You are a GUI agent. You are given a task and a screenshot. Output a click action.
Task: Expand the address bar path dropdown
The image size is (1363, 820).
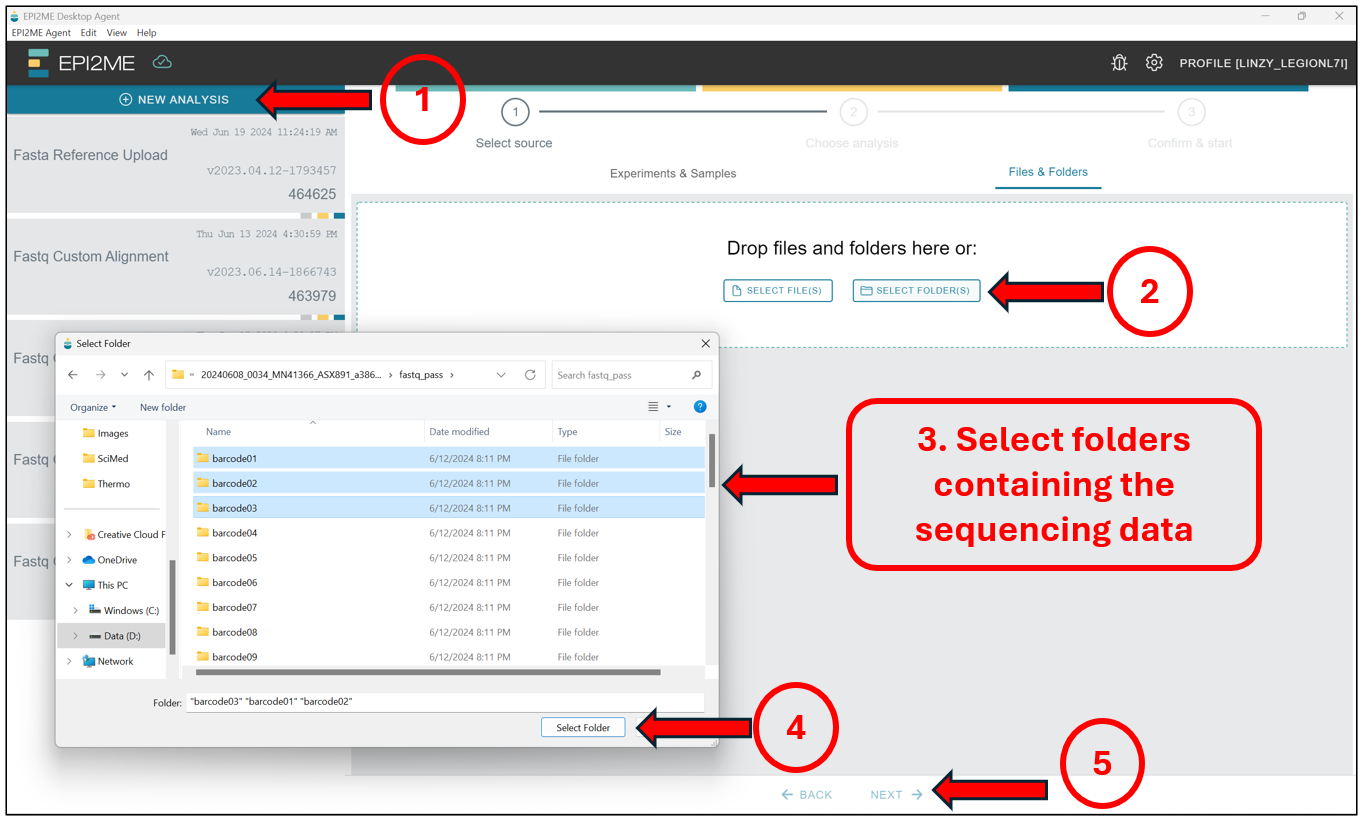(x=501, y=375)
